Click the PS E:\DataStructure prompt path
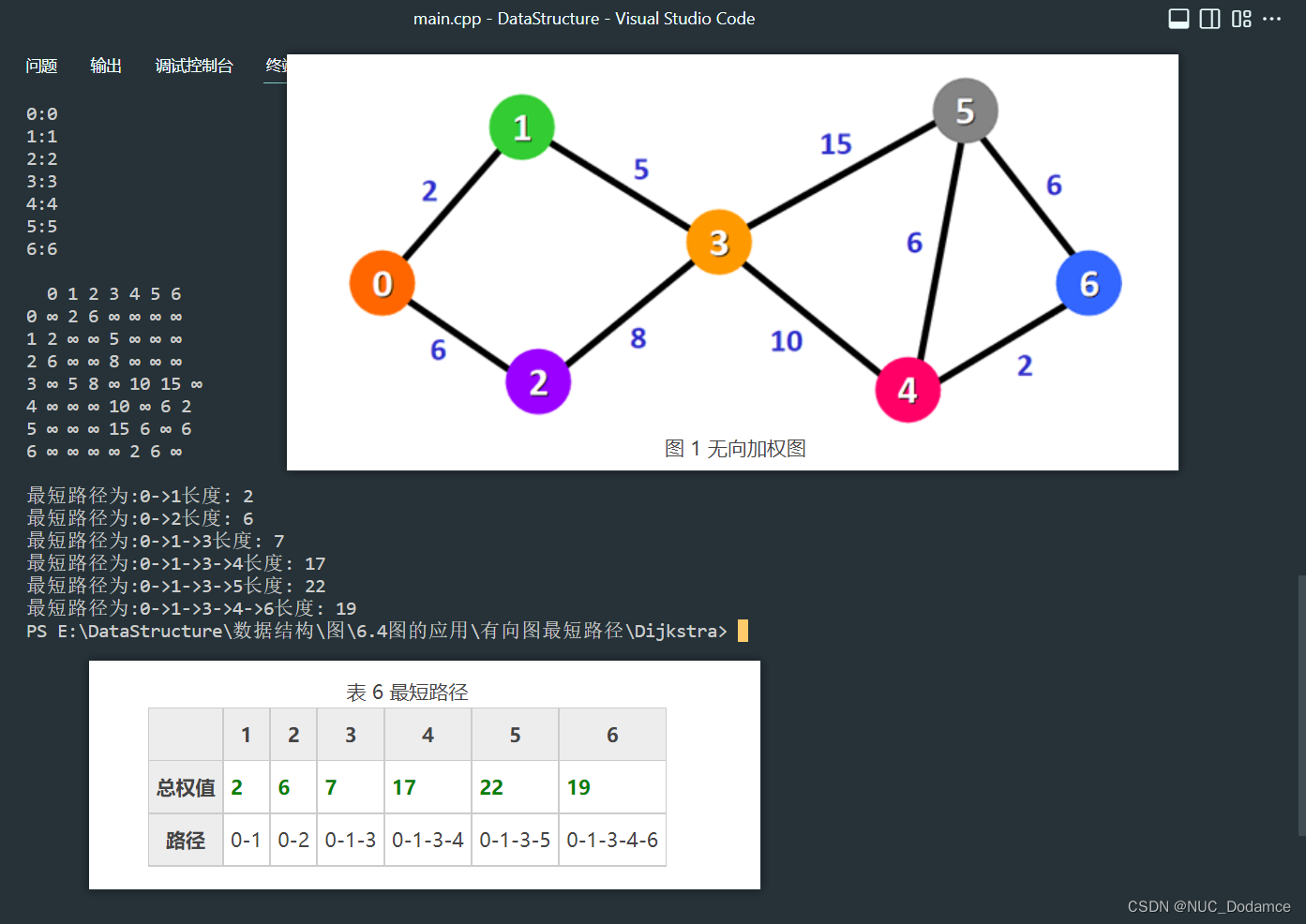Image resolution: width=1306 pixels, height=924 pixels. click(377, 632)
